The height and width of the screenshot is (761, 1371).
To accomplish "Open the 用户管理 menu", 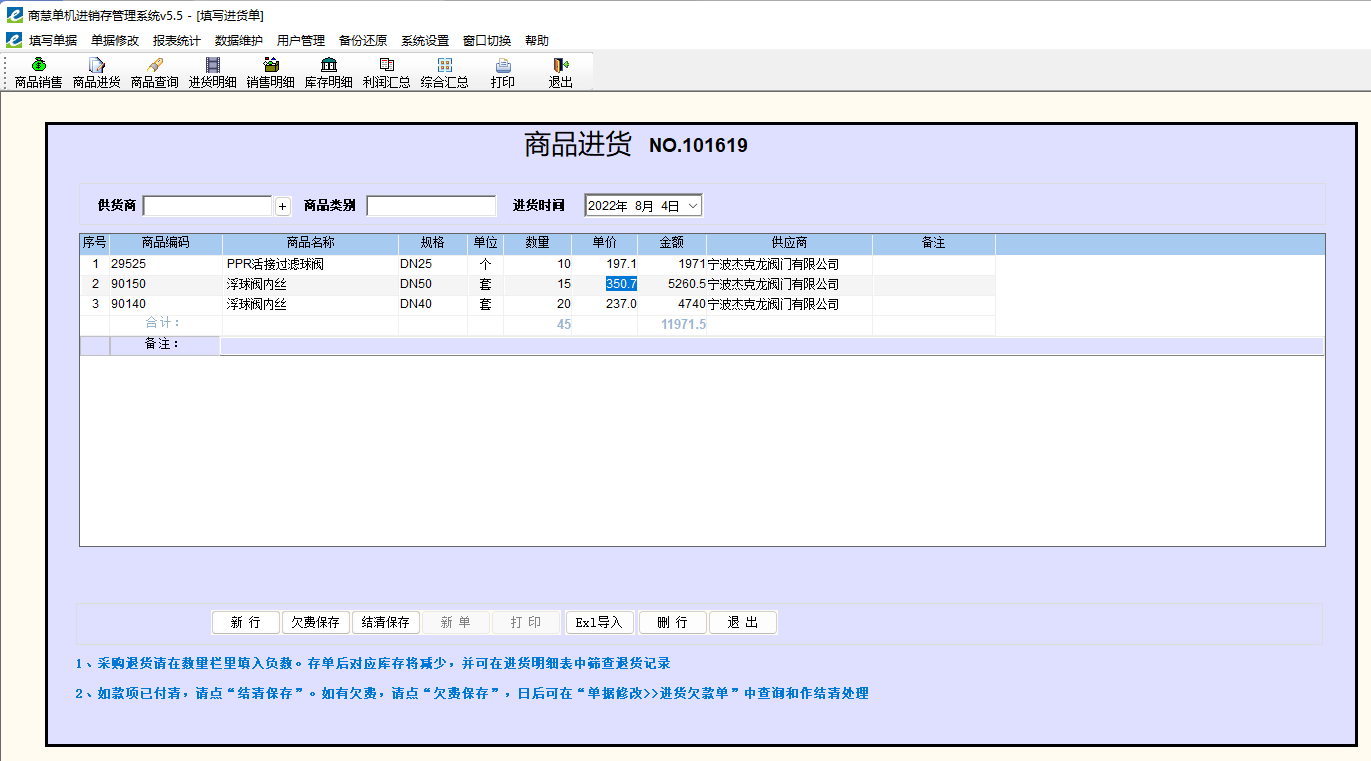I will point(301,41).
